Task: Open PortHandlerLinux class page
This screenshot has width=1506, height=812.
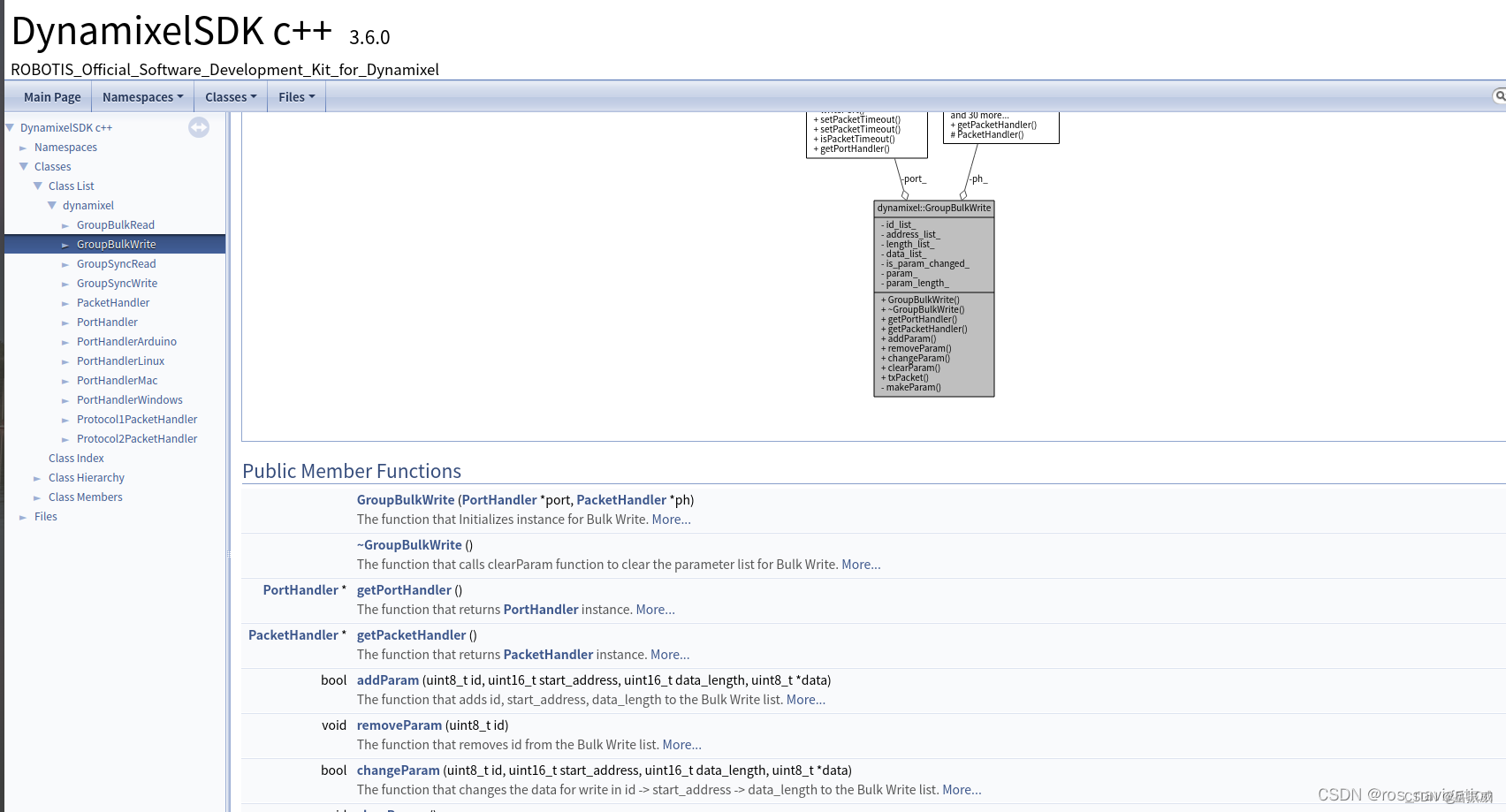Action: [120, 361]
